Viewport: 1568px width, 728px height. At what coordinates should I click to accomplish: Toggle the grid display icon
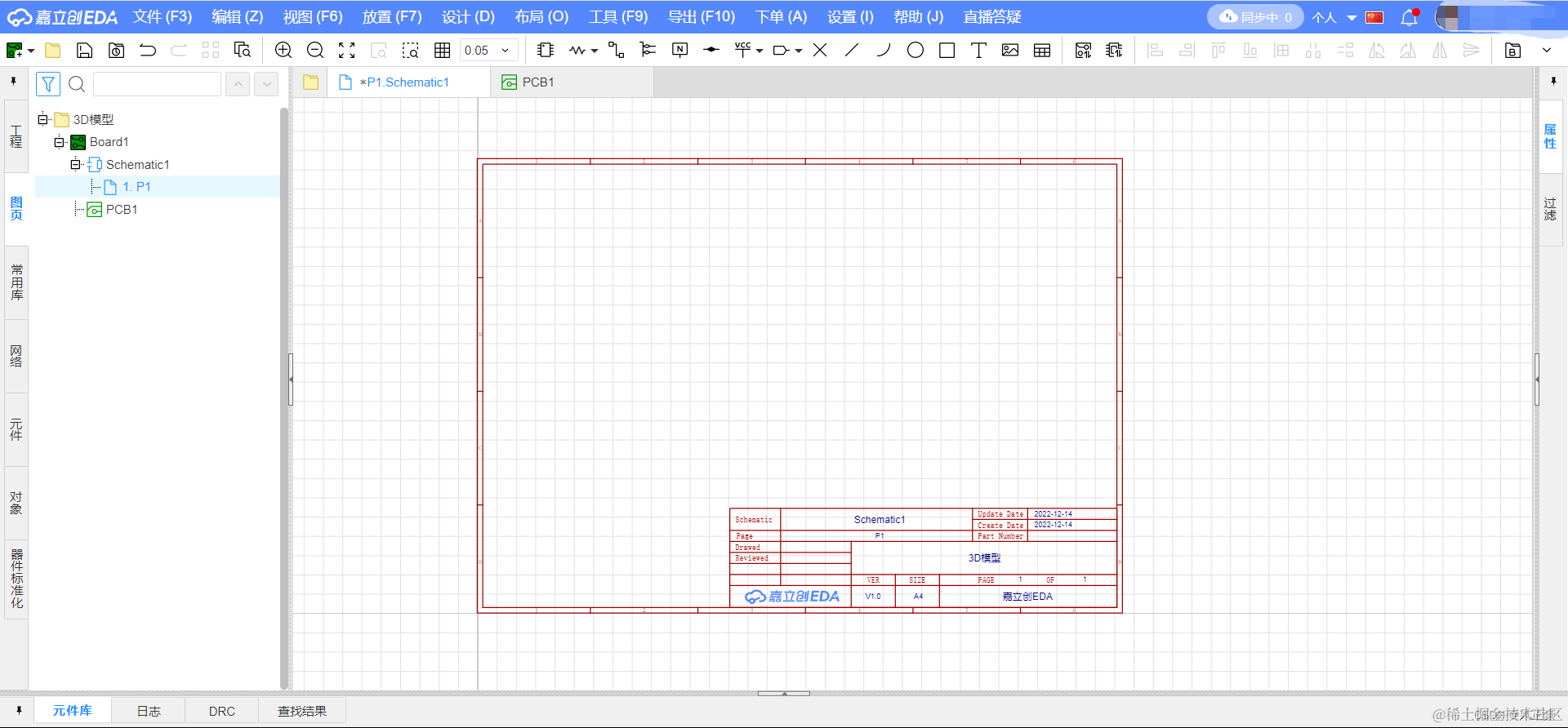(x=443, y=51)
